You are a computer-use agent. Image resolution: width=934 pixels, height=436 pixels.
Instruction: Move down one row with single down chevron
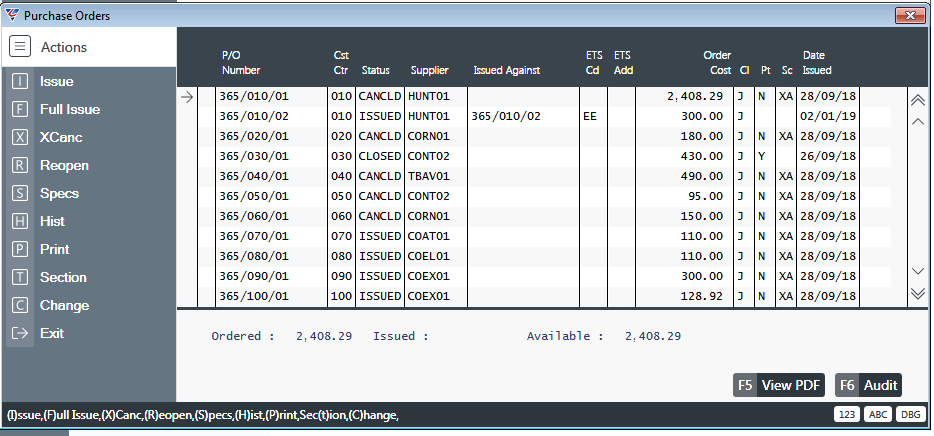click(918, 272)
